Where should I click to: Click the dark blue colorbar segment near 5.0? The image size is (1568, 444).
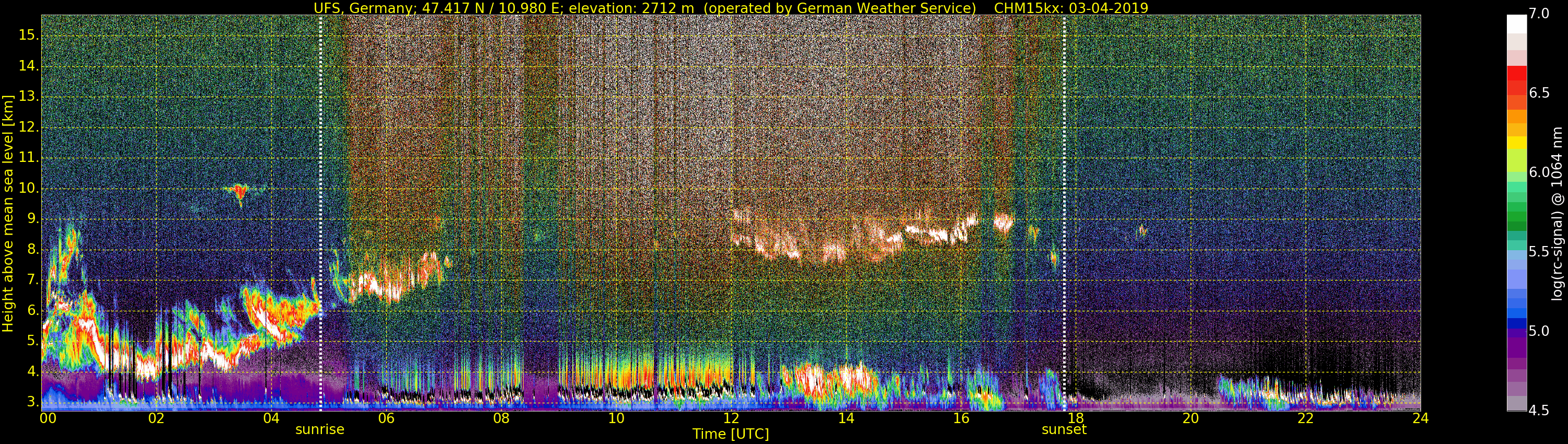[x=1516, y=323]
